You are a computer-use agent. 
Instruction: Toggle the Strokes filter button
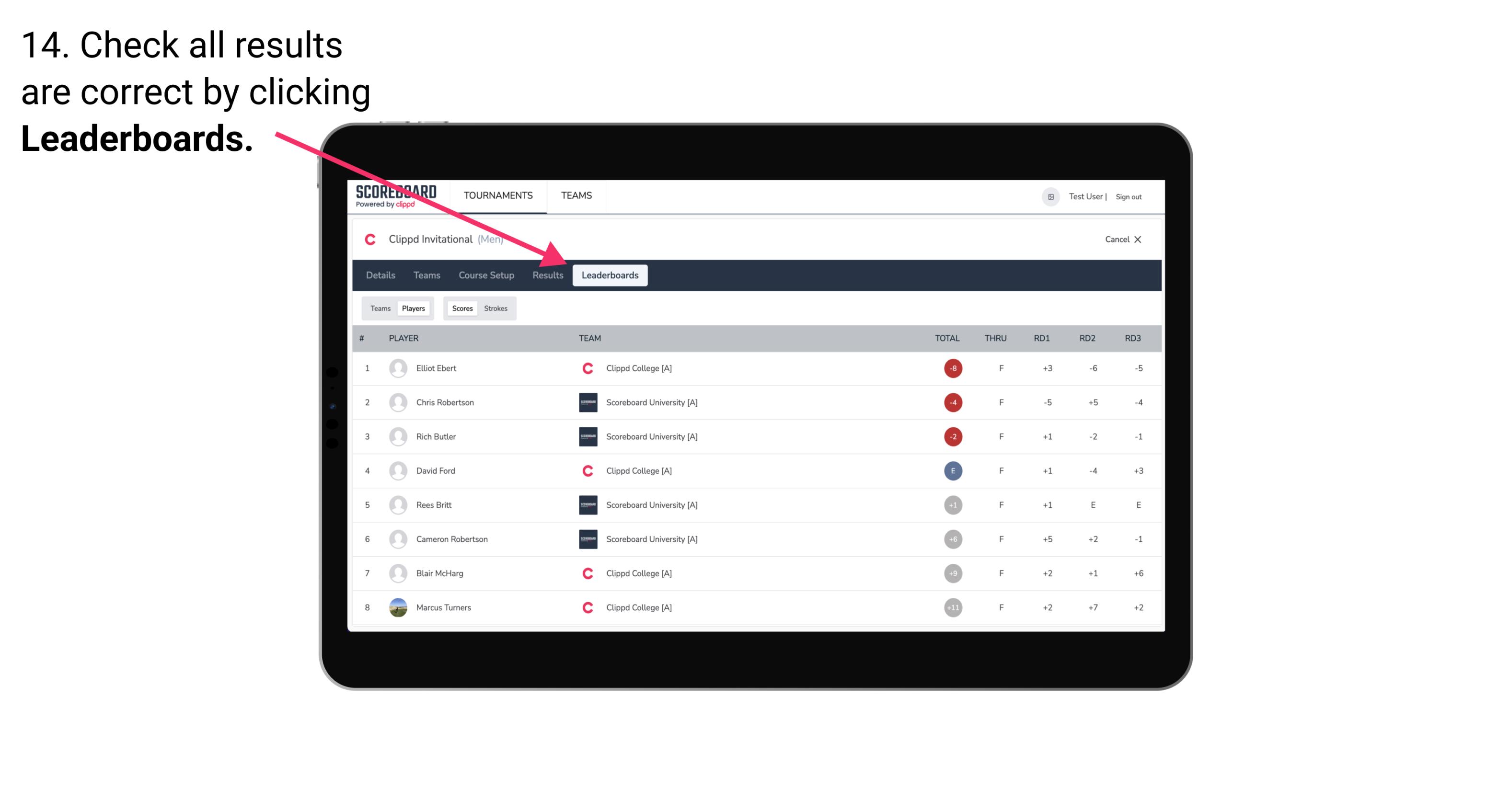495,308
